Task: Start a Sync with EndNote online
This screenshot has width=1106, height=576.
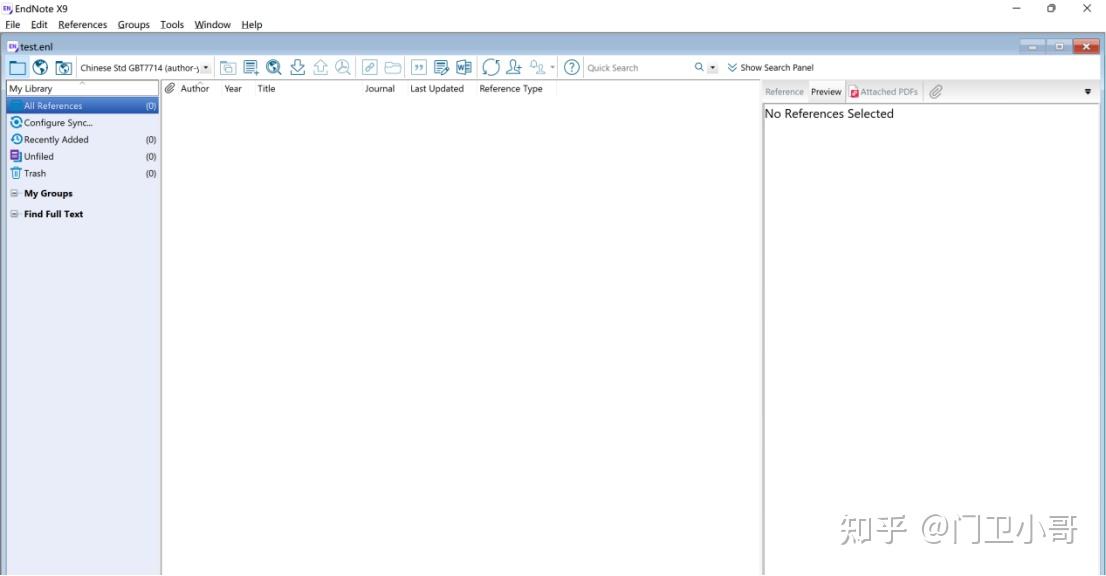Action: (489, 67)
